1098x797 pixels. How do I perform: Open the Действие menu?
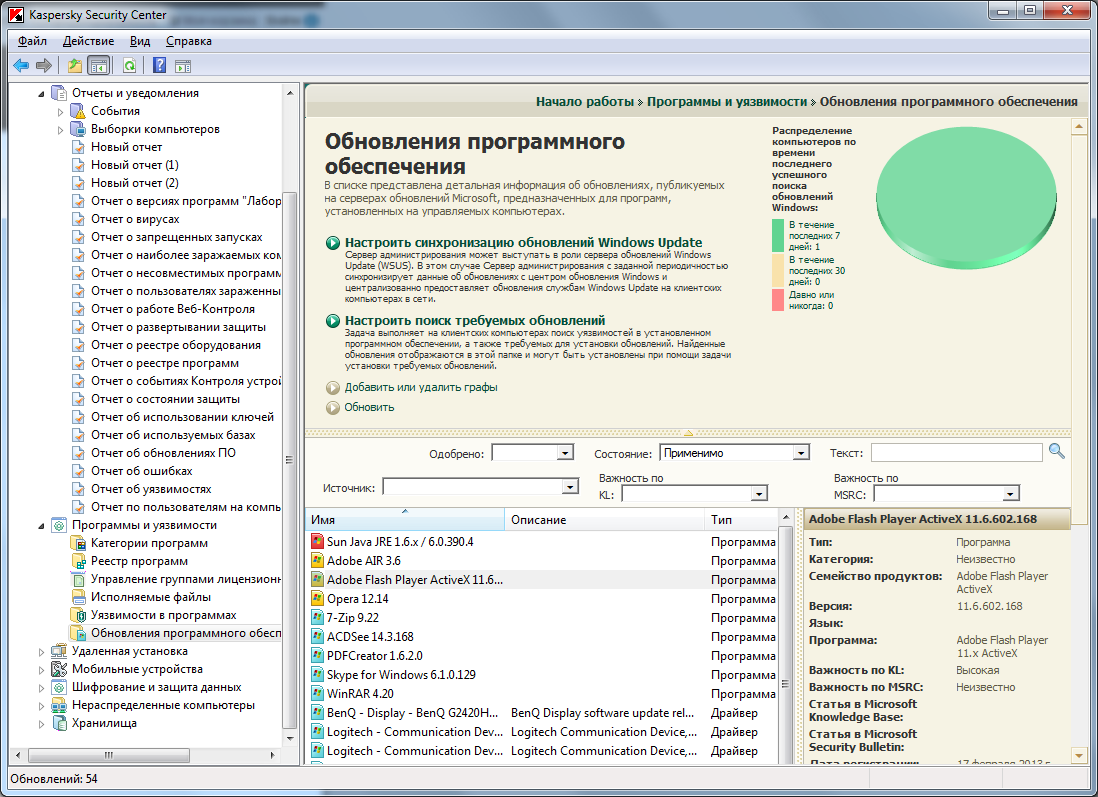(x=88, y=41)
